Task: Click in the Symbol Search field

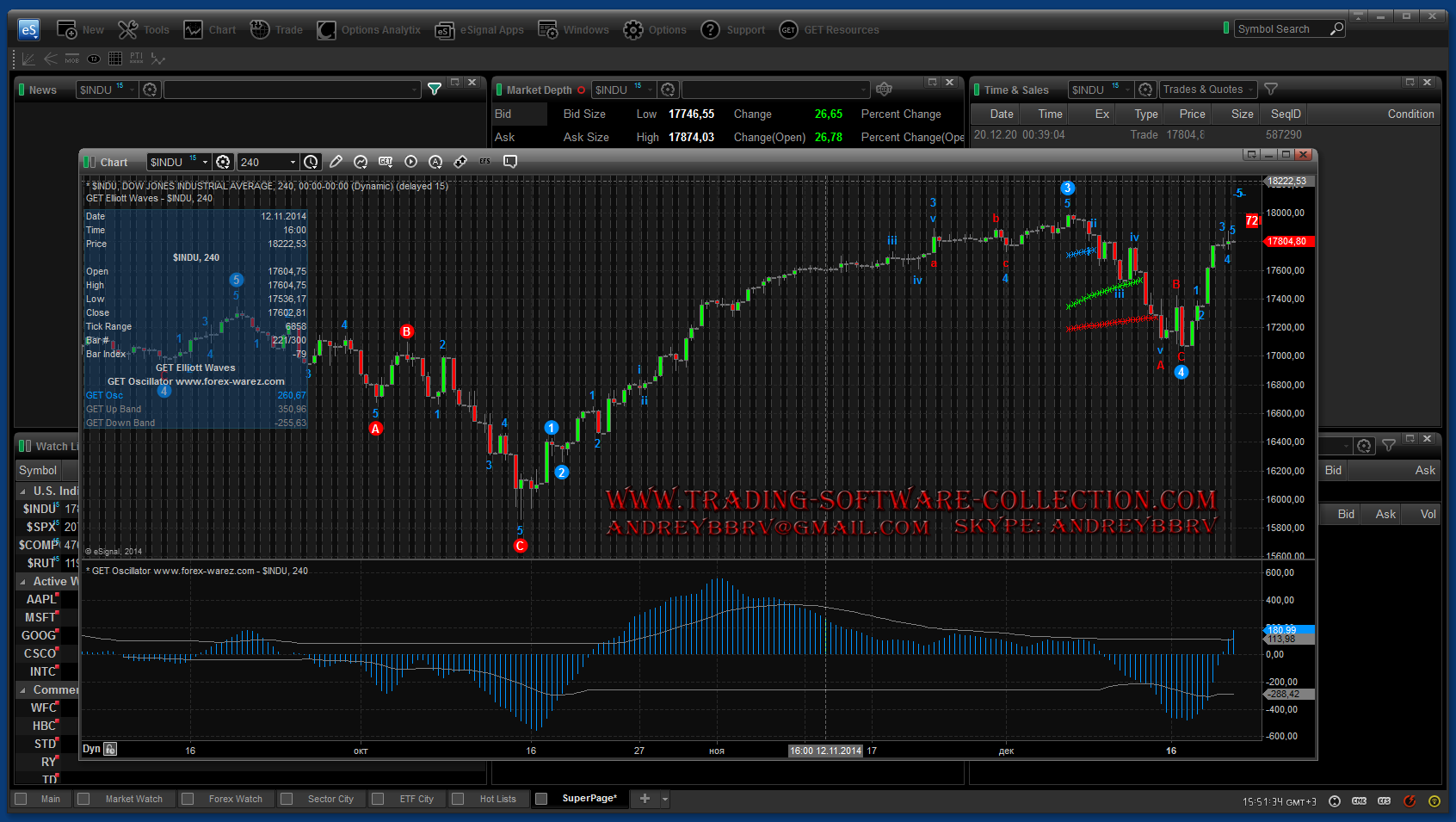Action: (x=1280, y=29)
